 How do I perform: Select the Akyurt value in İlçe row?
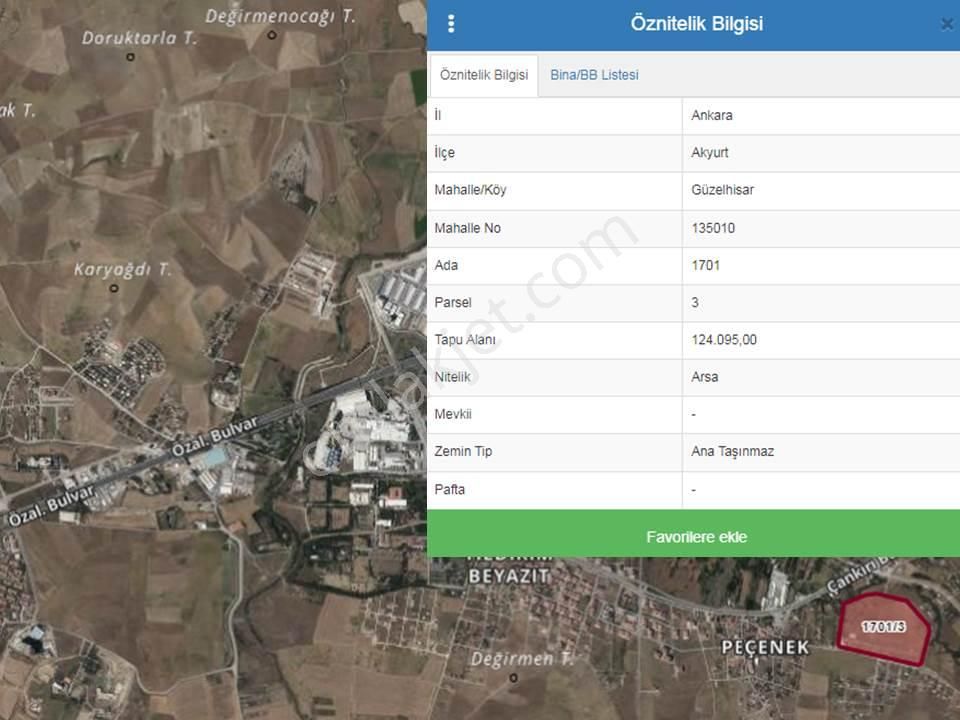tap(710, 153)
